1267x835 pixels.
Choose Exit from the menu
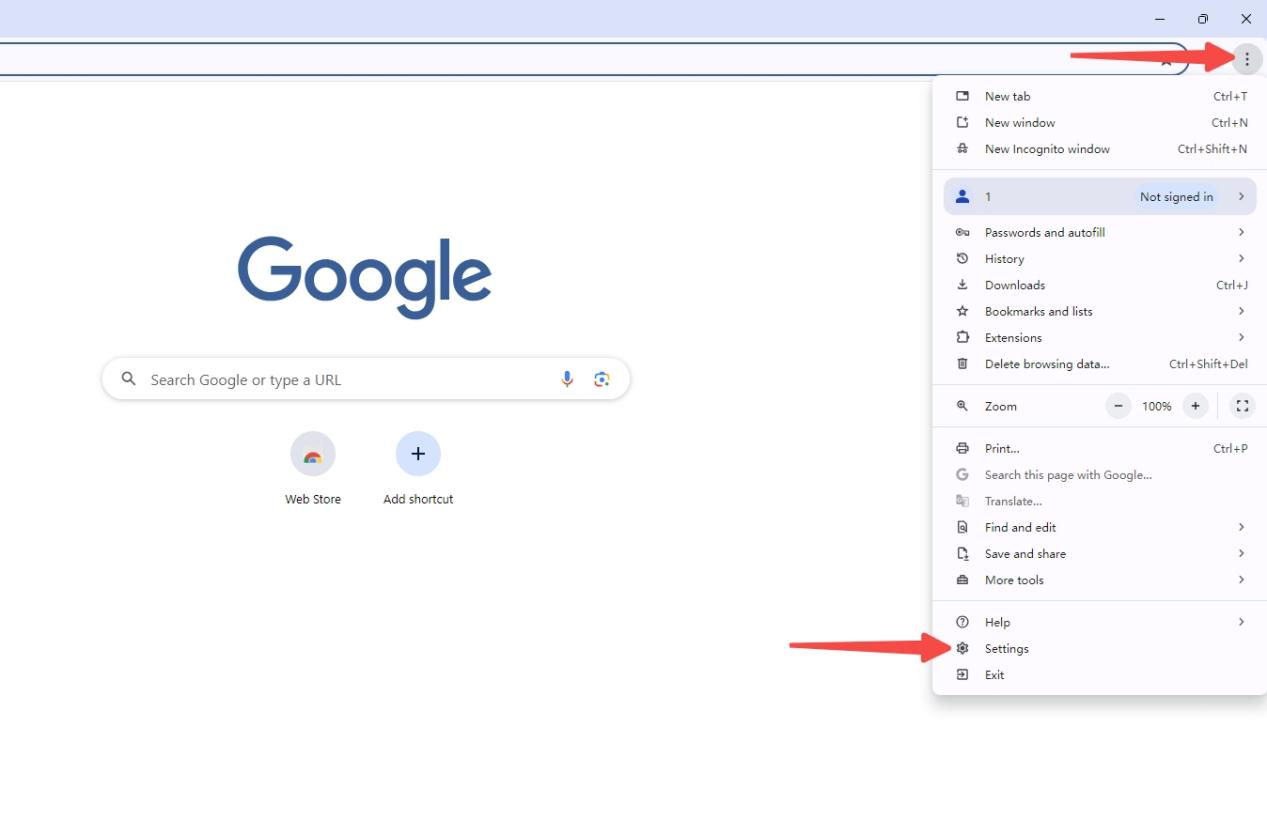coord(1100,675)
